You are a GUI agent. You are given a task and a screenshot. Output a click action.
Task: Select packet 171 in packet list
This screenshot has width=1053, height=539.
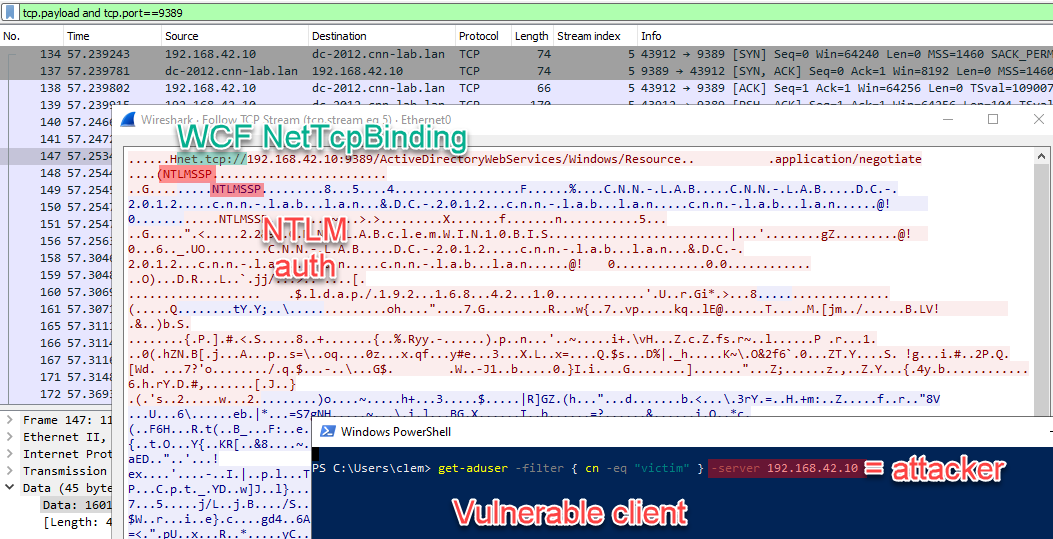57,375
